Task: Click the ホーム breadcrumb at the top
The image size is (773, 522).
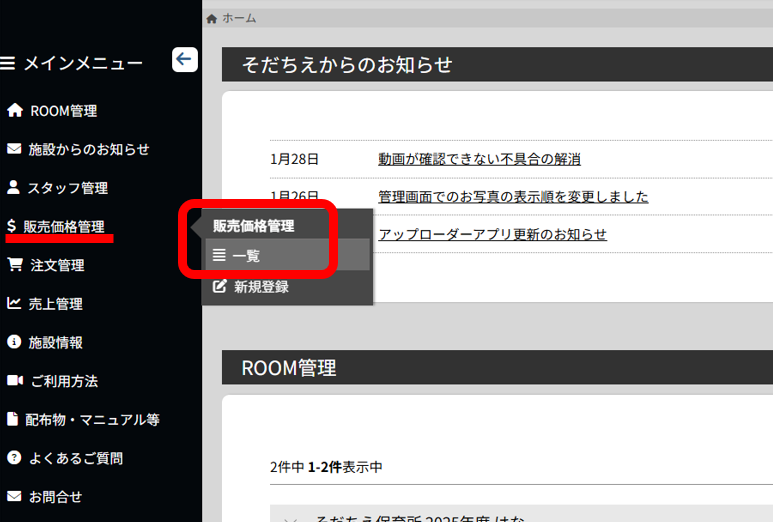Action: click(238, 18)
